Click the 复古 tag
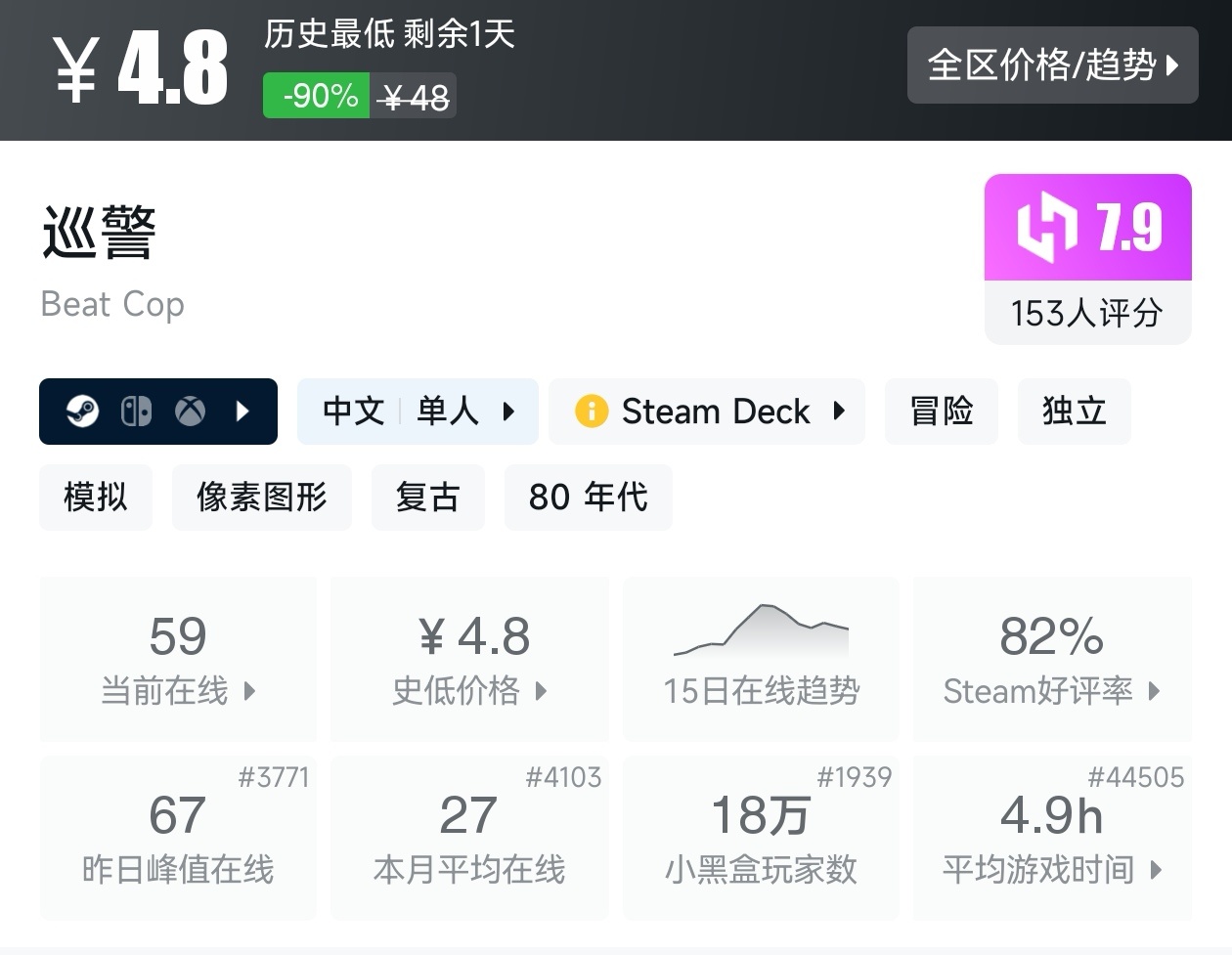The width and height of the screenshot is (1232, 955). pyautogui.click(x=428, y=498)
